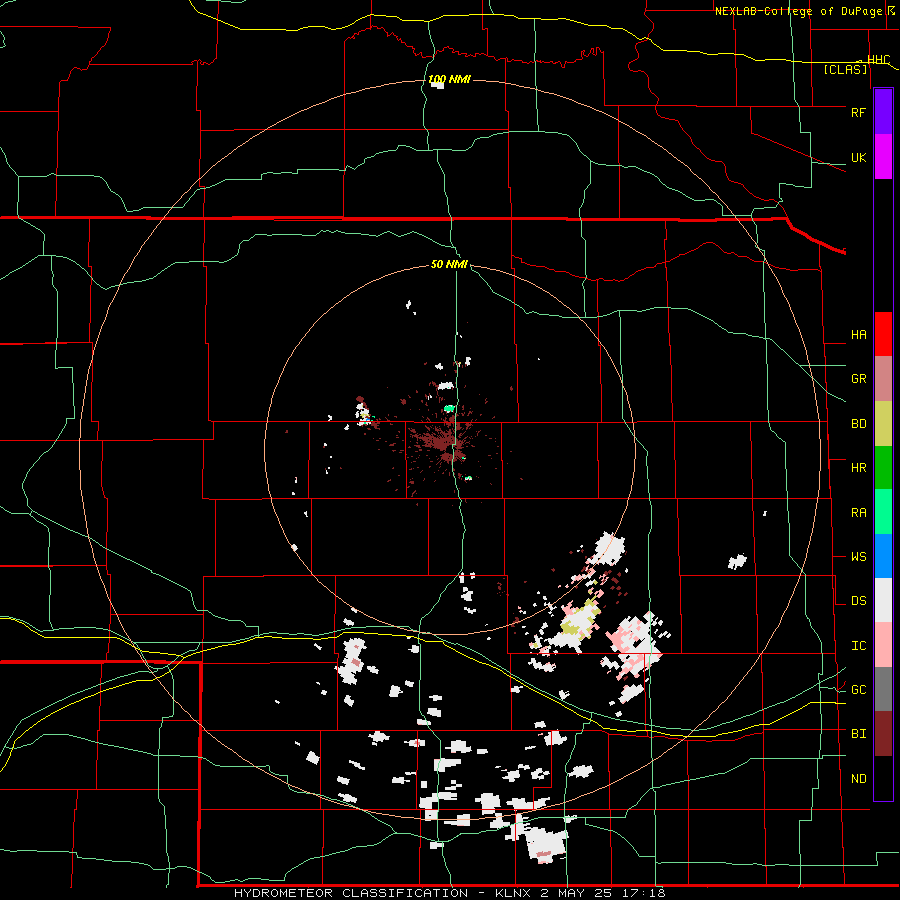The width and height of the screenshot is (900, 900).
Task: Click the HHC product code label
Action: tap(878, 60)
